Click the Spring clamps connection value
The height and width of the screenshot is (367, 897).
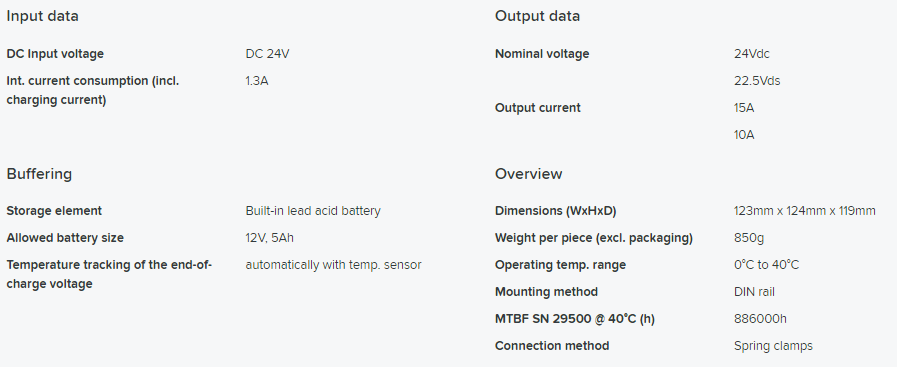[773, 346]
